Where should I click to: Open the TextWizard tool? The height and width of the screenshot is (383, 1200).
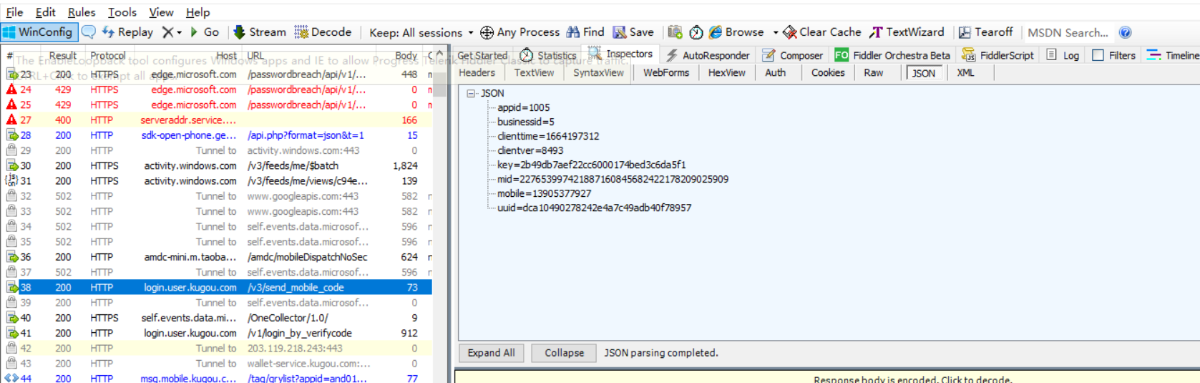pyautogui.click(x=907, y=32)
